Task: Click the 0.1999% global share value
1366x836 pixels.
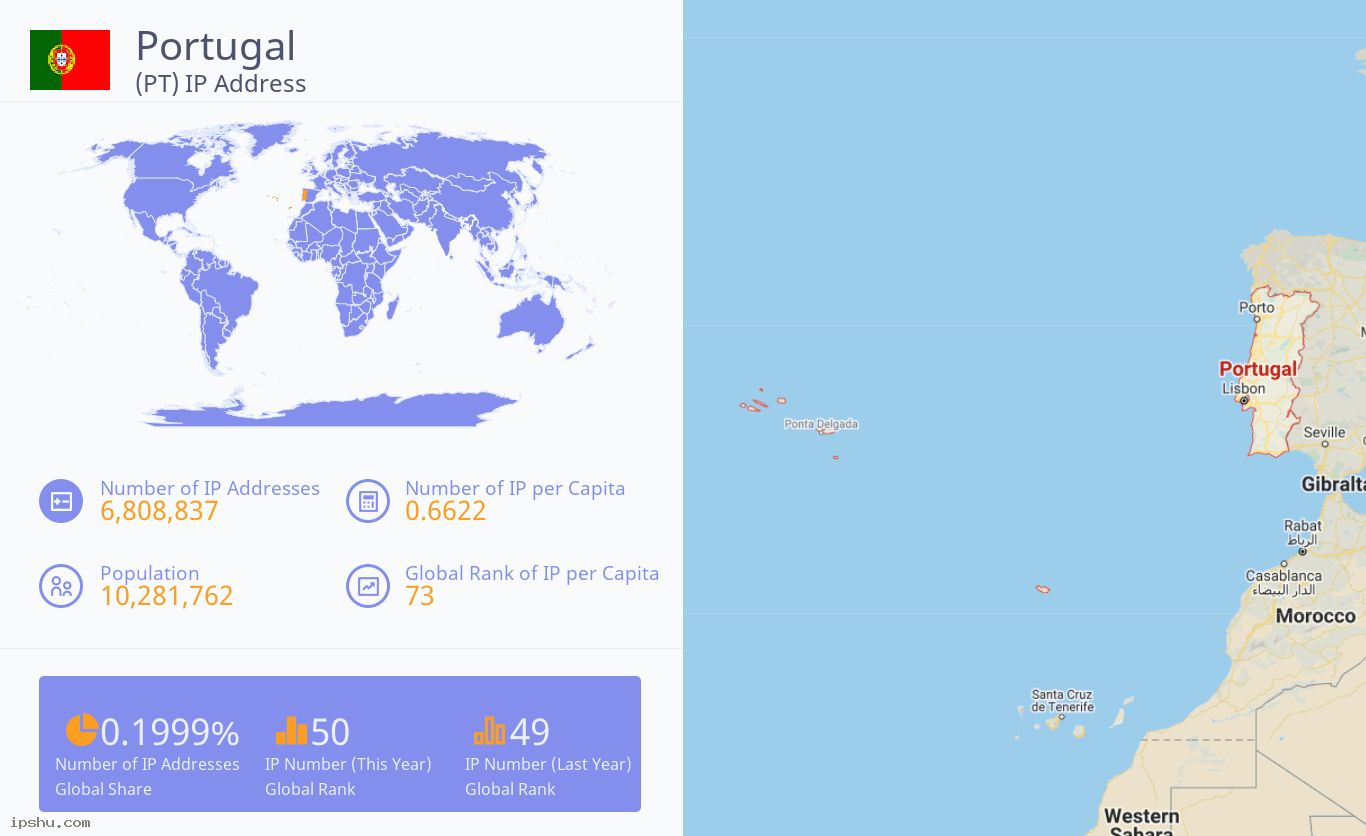Action: [x=170, y=733]
